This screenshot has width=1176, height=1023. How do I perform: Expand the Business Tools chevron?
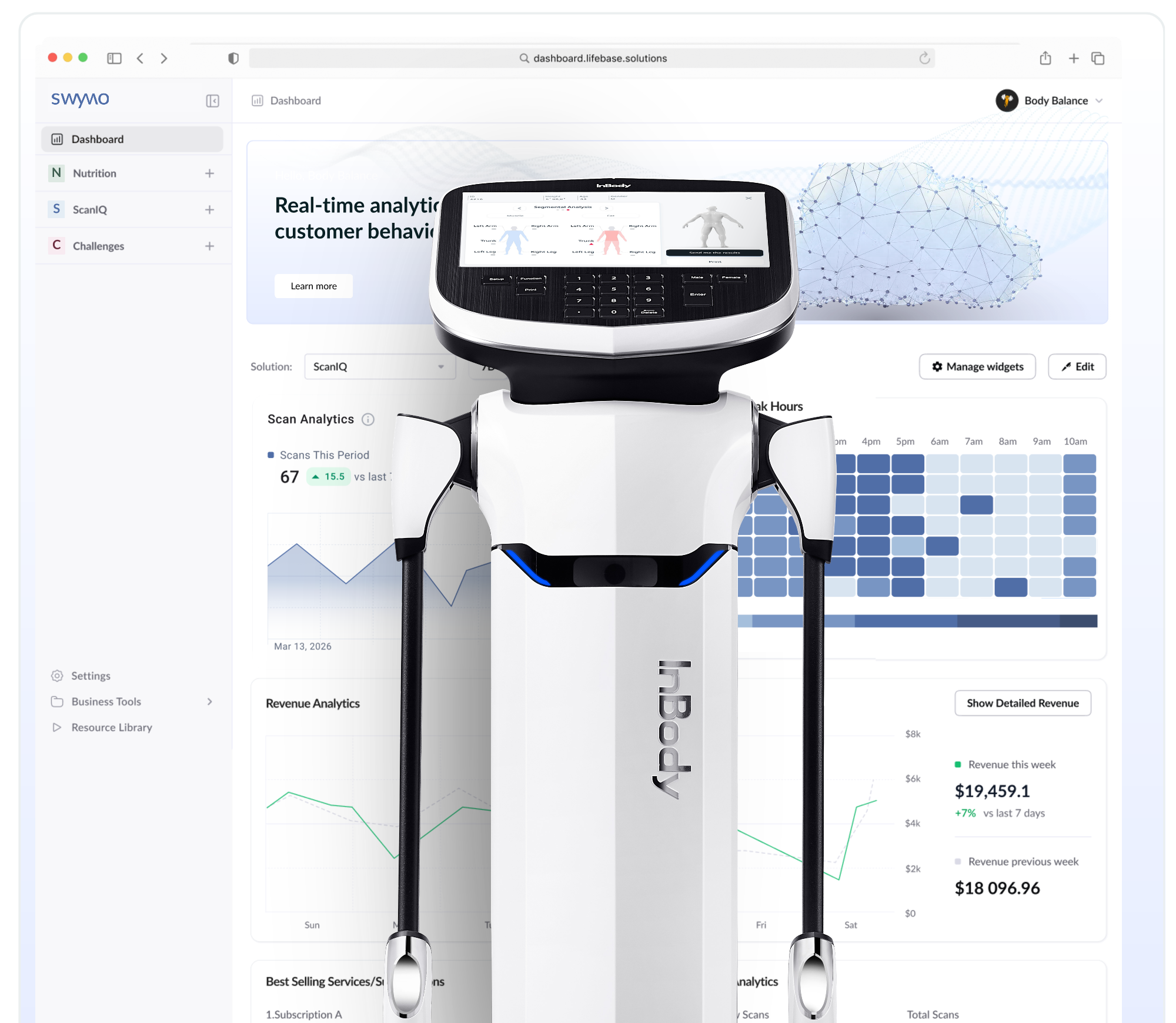pyautogui.click(x=210, y=702)
